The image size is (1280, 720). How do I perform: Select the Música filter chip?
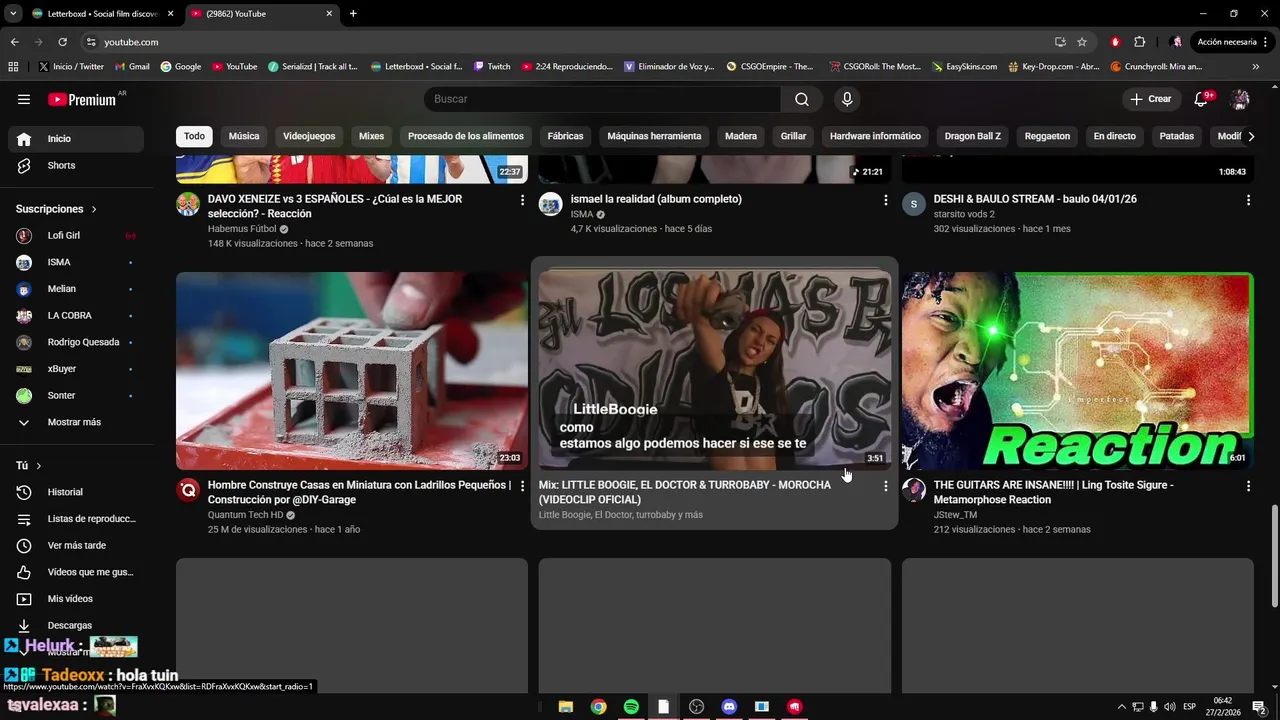coord(244,136)
